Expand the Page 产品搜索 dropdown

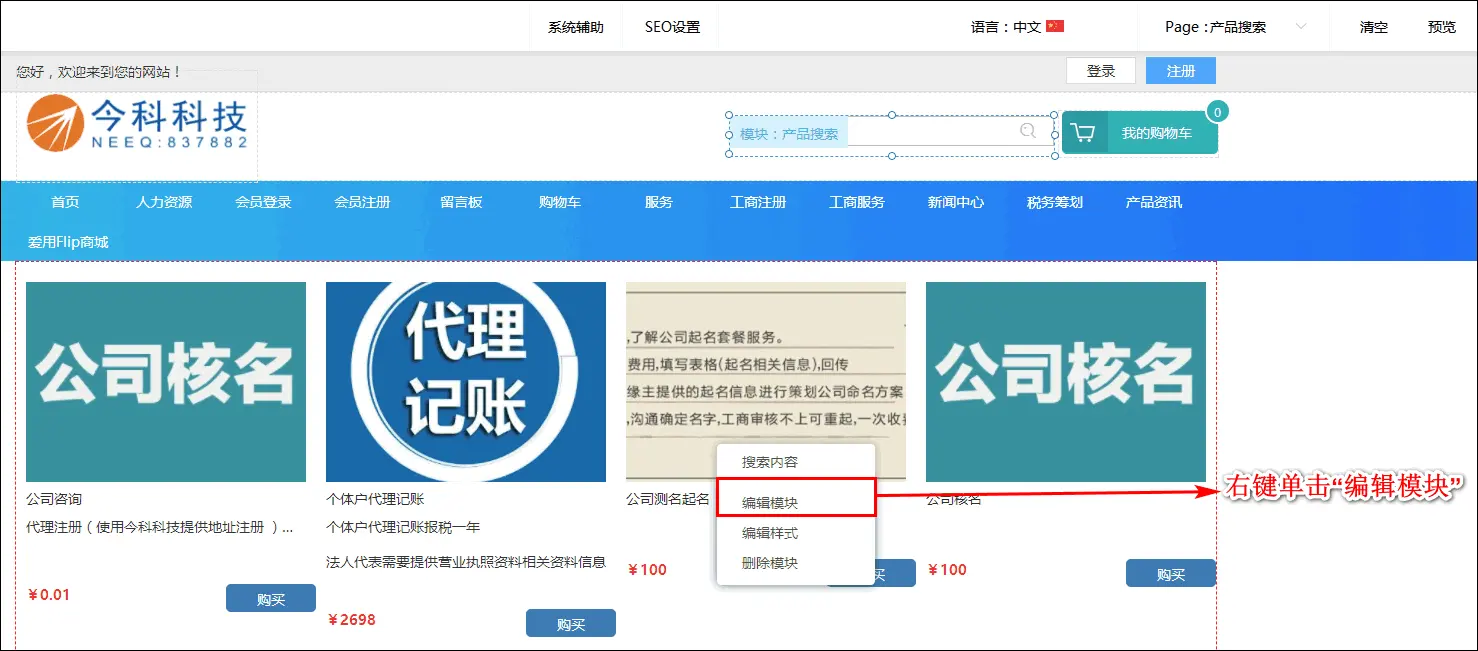coord(1301,27)
